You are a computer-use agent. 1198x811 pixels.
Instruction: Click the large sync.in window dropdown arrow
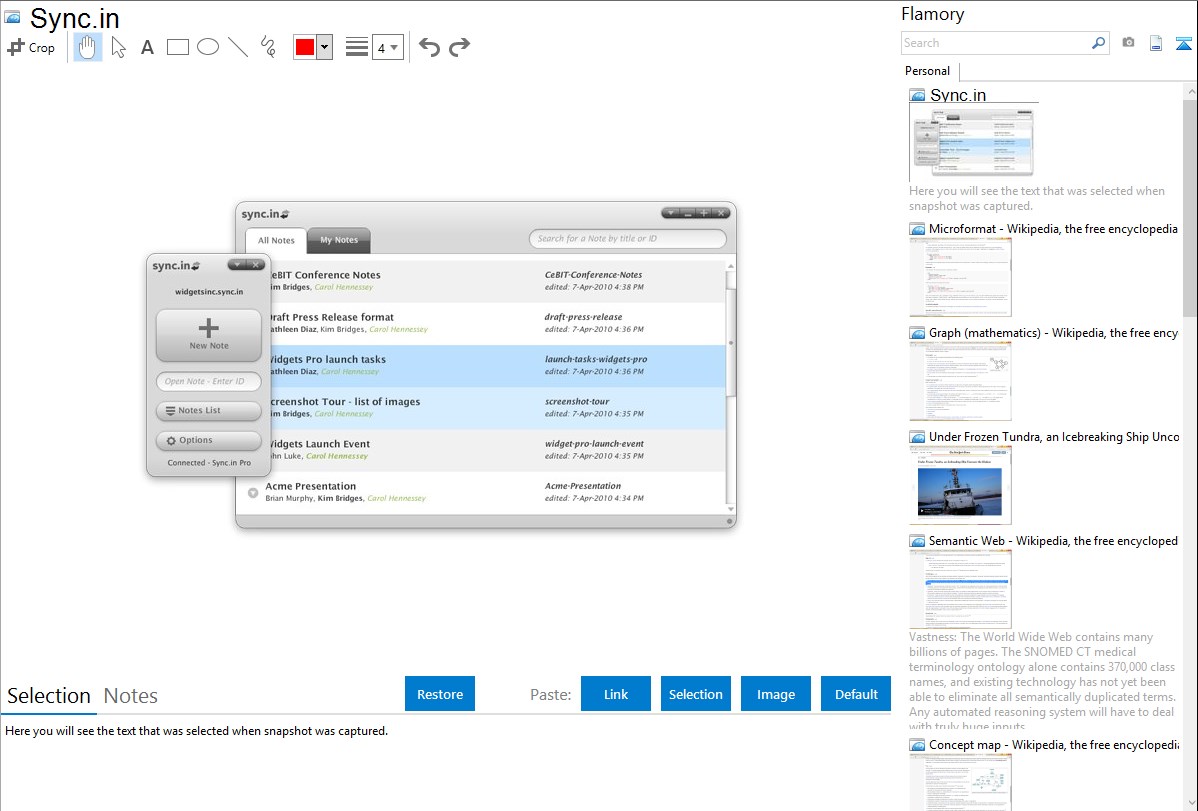pos(671,213)
